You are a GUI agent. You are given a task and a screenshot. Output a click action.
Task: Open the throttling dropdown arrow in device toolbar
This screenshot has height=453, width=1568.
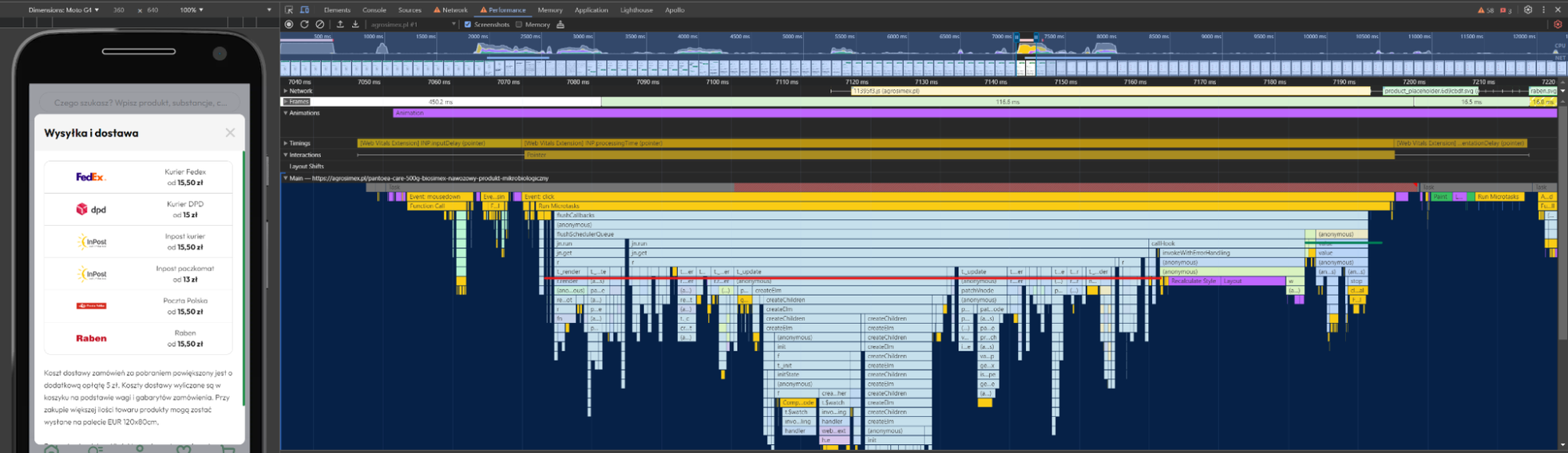pyautogui.click(x=269, y=10)
